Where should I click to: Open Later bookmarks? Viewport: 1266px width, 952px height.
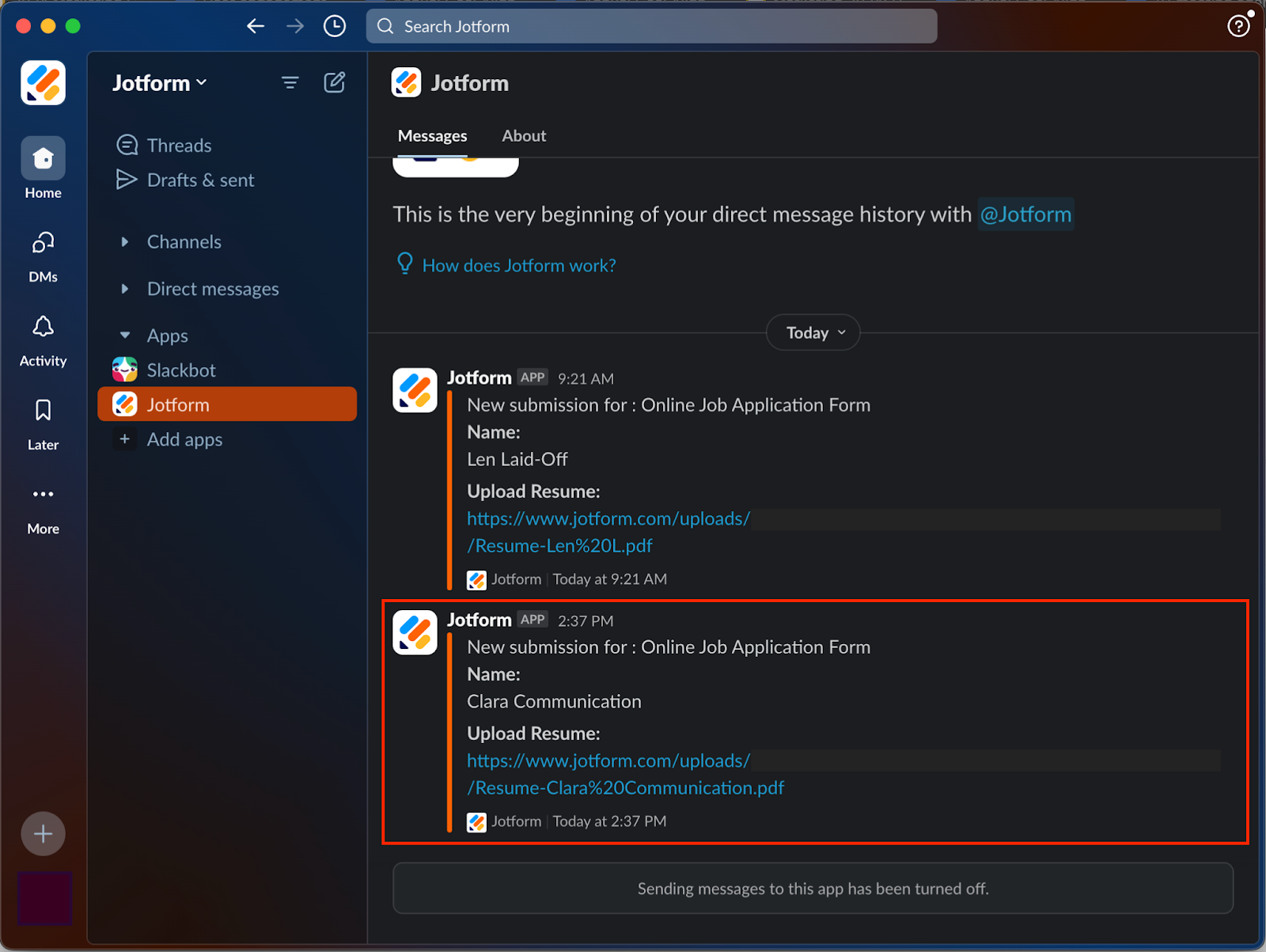[x=43, y=411]
